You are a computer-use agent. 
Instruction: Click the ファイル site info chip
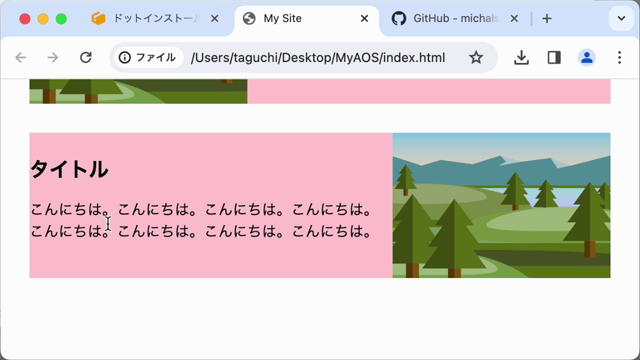[x=148, y=58]
